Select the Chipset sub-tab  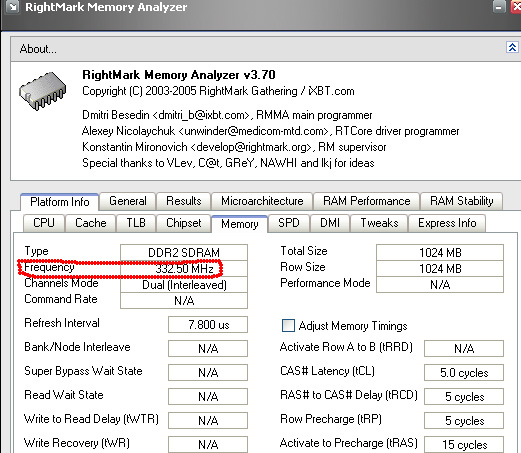184,223
